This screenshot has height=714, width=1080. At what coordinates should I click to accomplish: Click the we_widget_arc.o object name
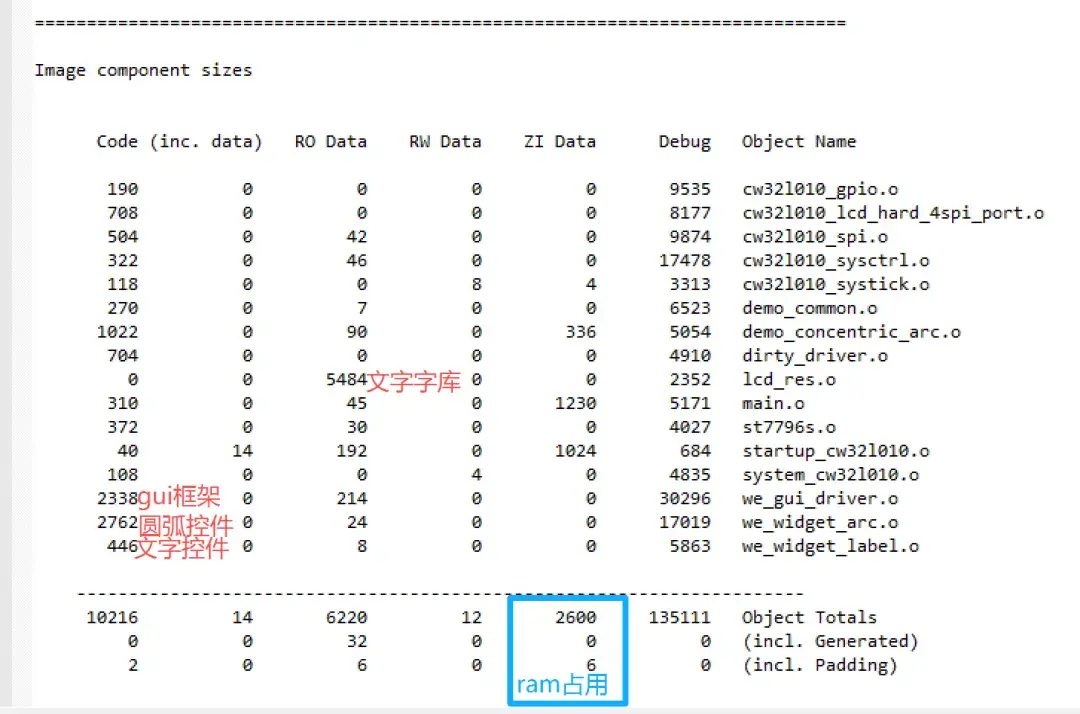(x=820, y=523)
